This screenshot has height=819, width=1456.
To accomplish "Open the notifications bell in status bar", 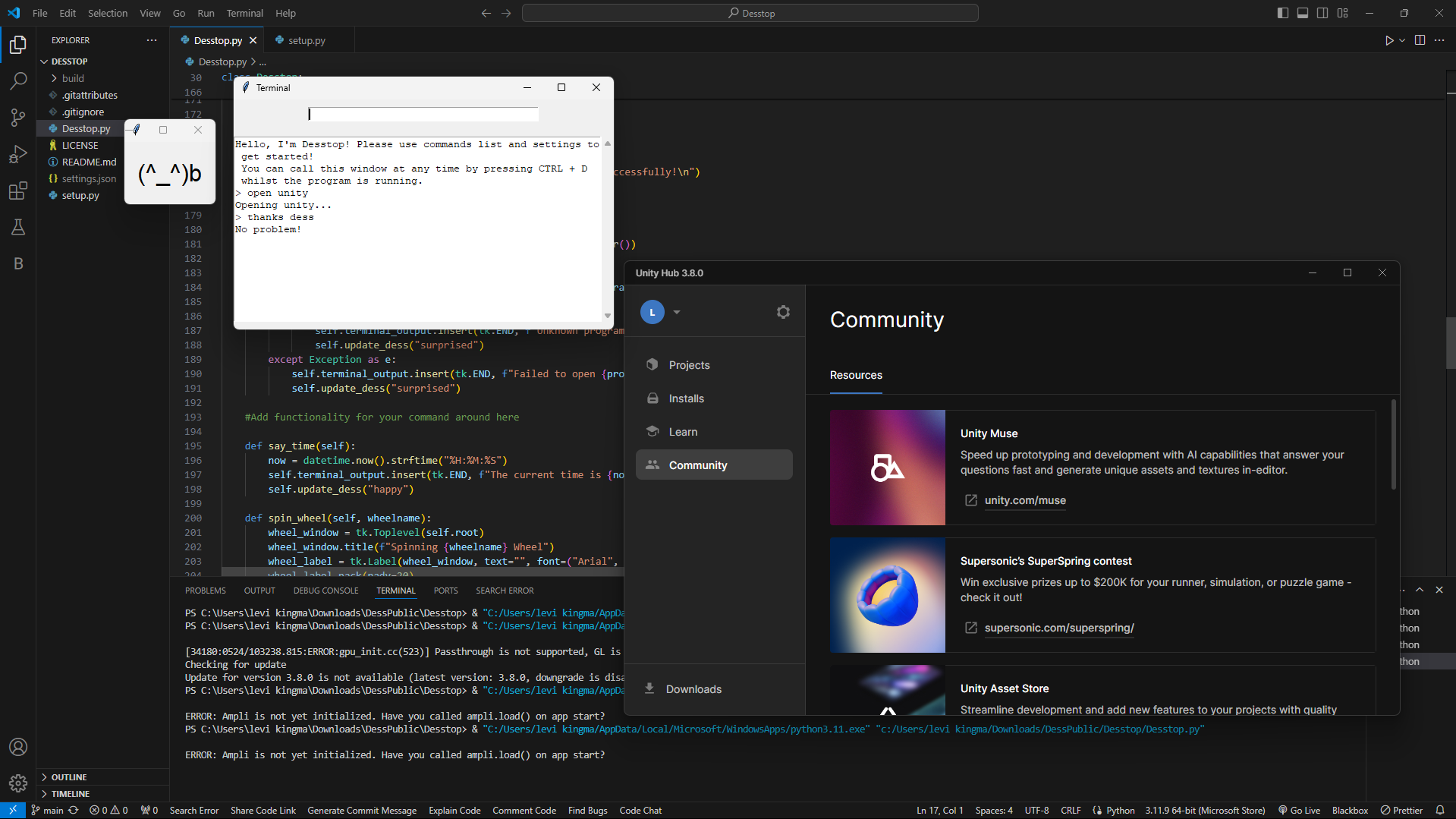I will tap(1439, 811).
